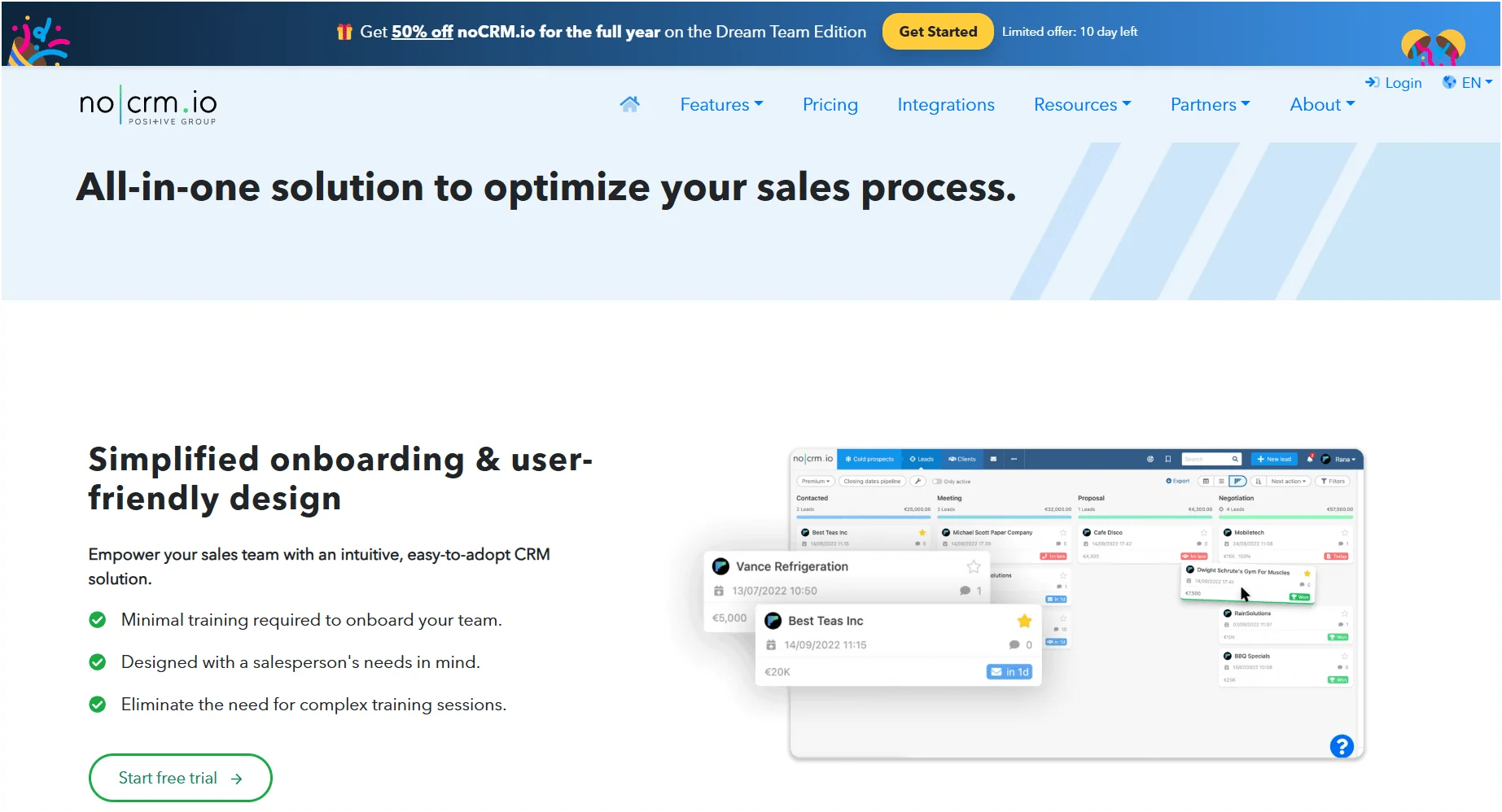Expand the About menu

1322,104
